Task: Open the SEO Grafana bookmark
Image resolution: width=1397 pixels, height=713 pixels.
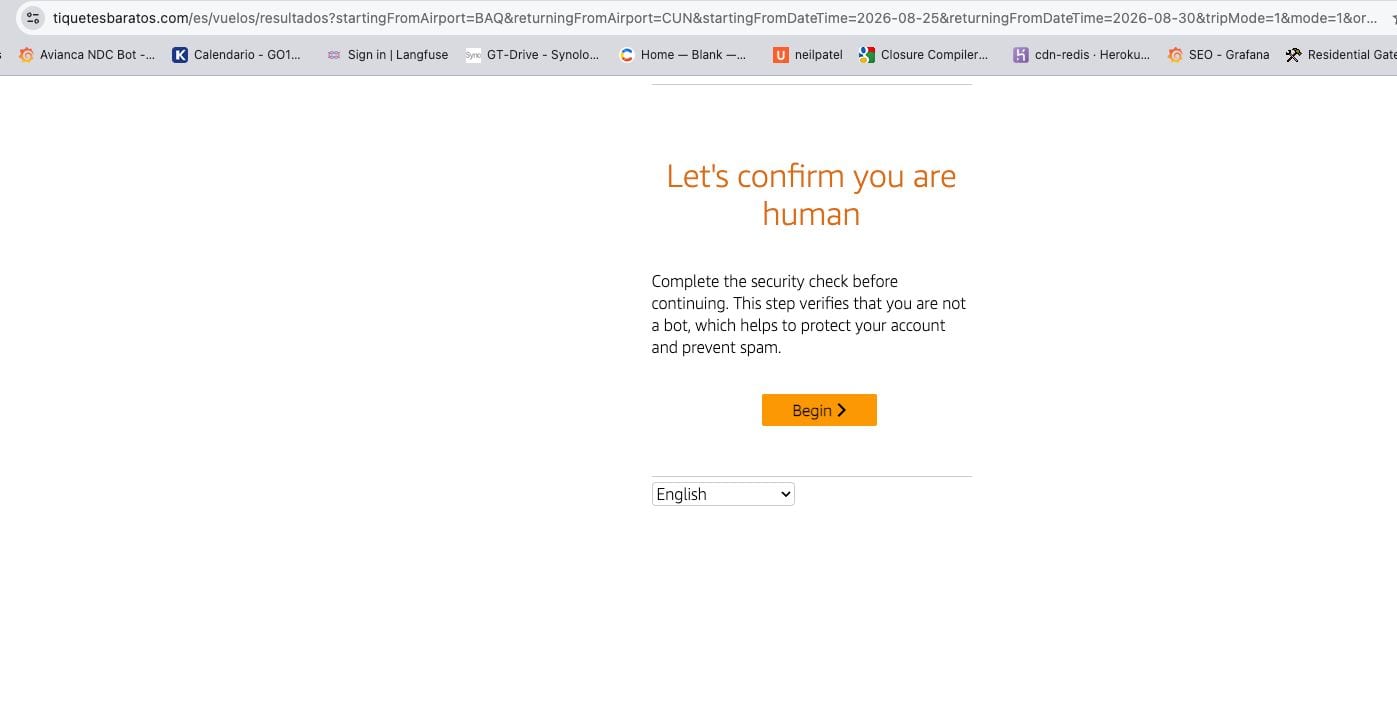Action: tap(1218, 55)
